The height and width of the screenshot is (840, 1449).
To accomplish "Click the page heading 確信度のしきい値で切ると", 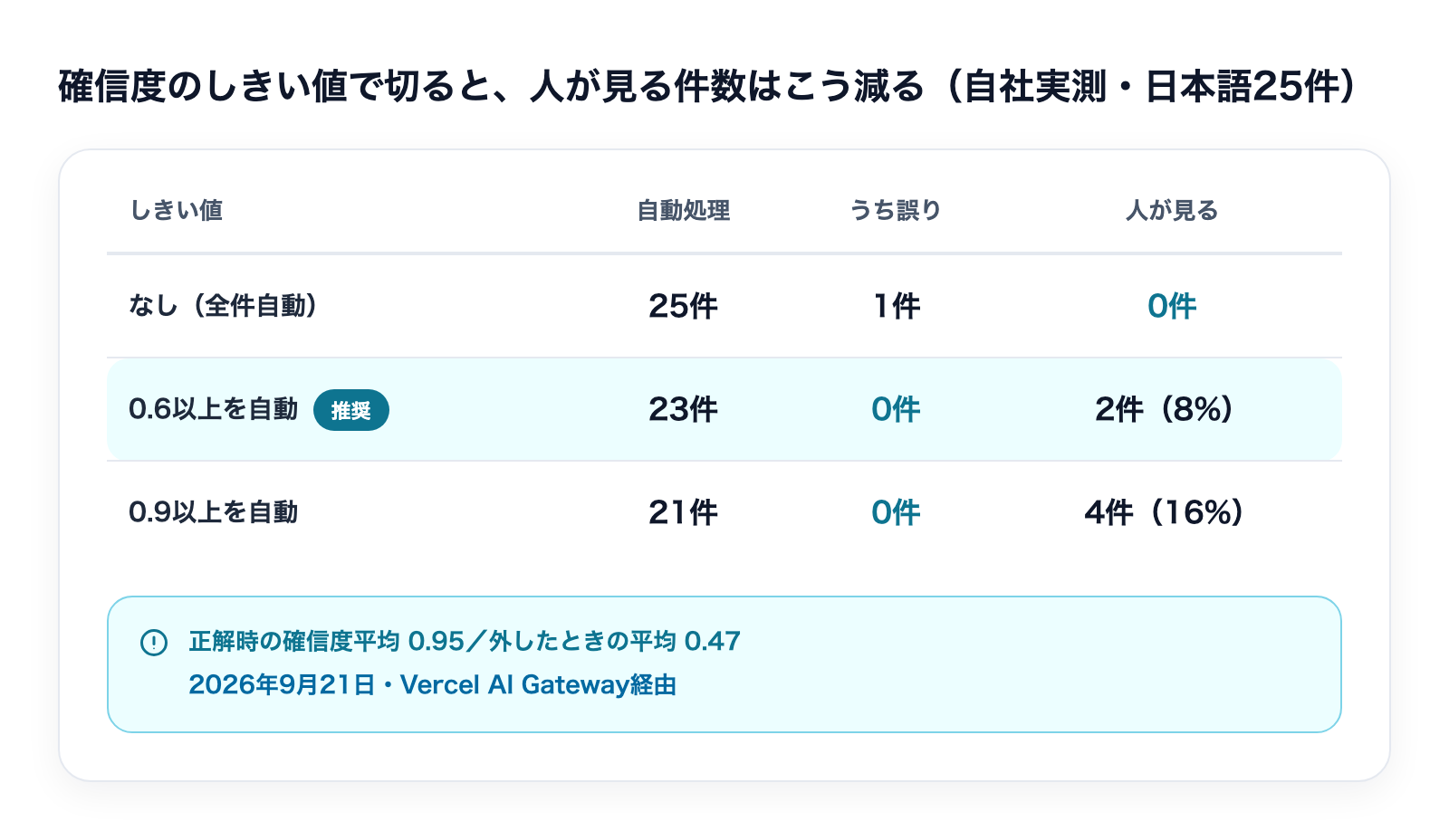I will click(707, 87).
